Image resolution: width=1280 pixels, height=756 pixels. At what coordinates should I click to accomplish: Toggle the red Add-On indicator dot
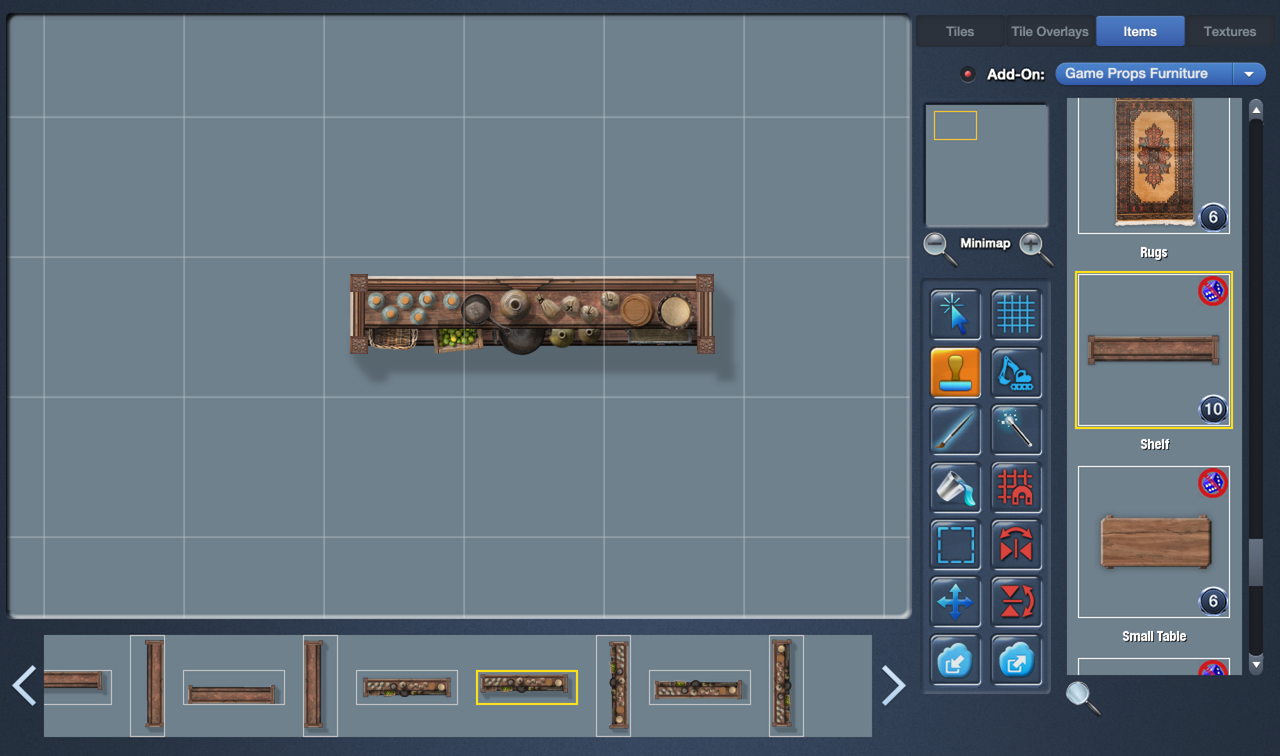(967, 74)
